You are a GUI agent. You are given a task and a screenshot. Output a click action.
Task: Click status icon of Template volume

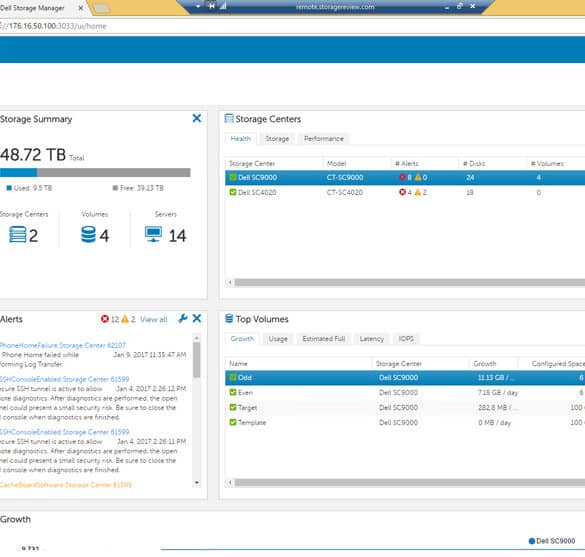coord(233,422)
